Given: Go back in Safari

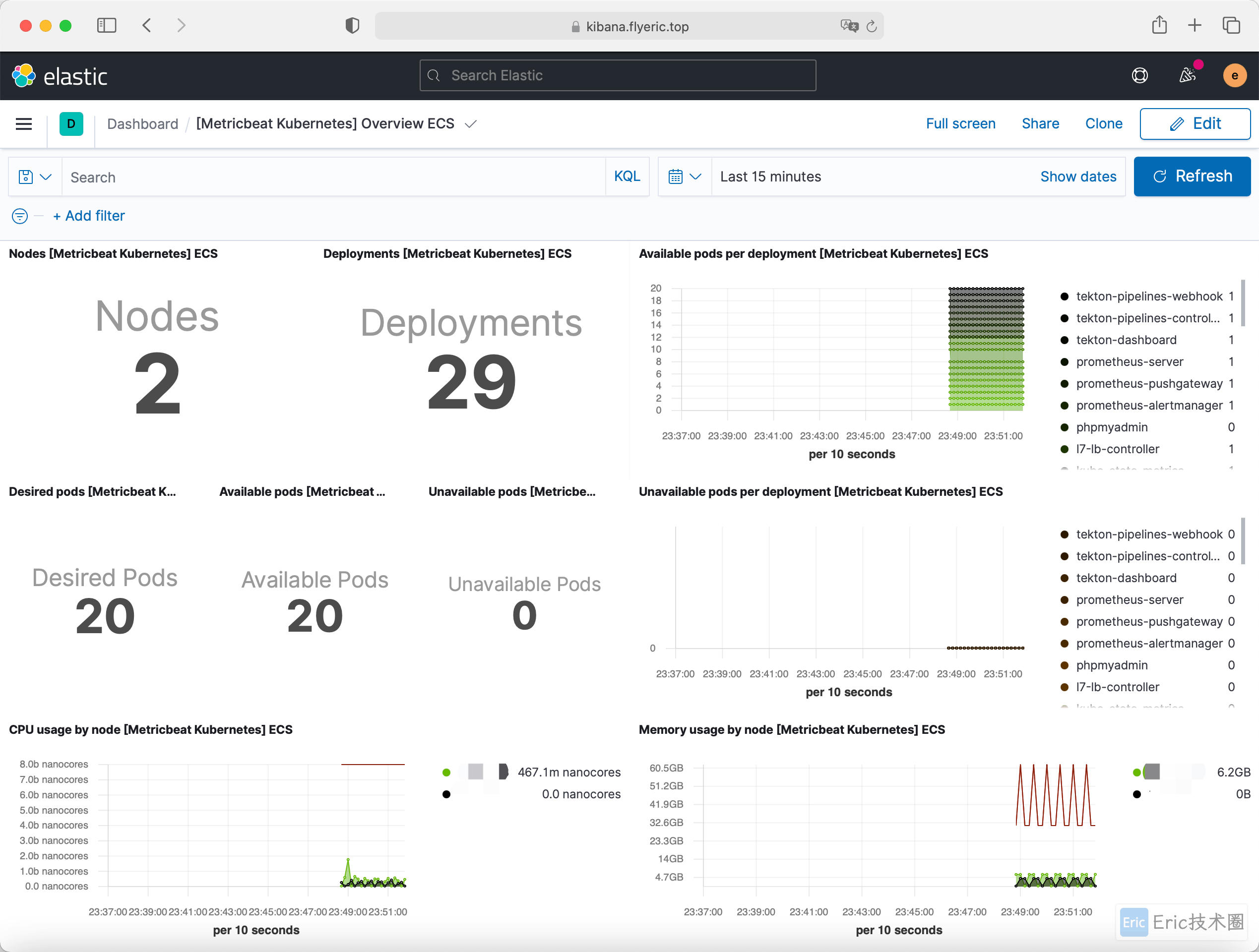Looking at the screenshot, I should click(x=147, y=26).
